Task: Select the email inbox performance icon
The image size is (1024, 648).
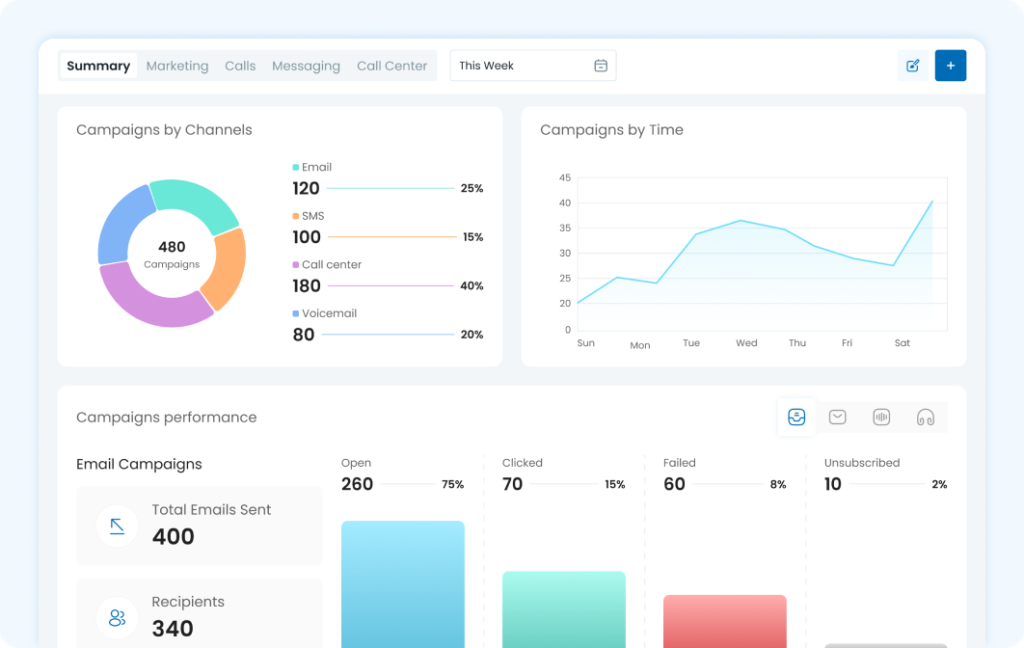Action: pos(796,417)
